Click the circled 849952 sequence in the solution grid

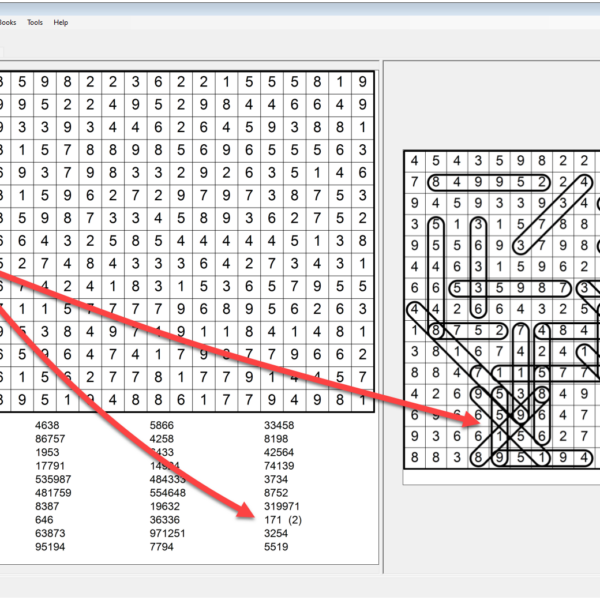coord(488,182)
